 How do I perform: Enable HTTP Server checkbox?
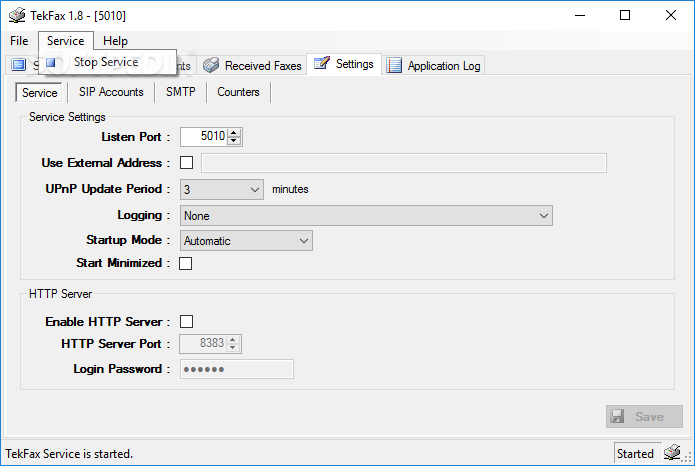[187, 321]
